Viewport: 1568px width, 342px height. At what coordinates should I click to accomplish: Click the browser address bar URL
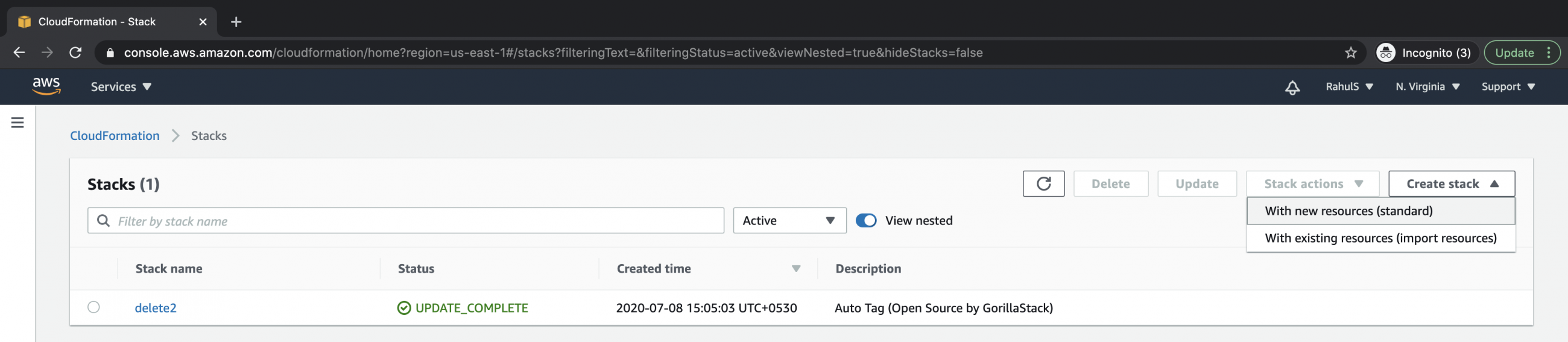coord(552,53)
